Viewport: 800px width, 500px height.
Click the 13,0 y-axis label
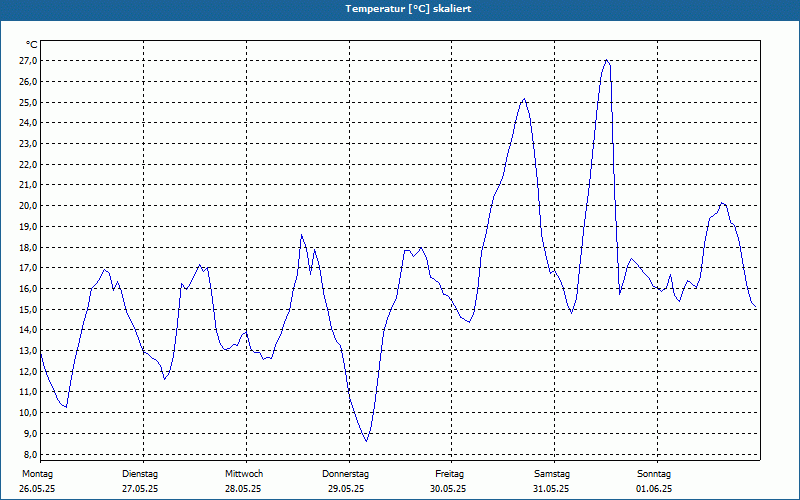28,351
